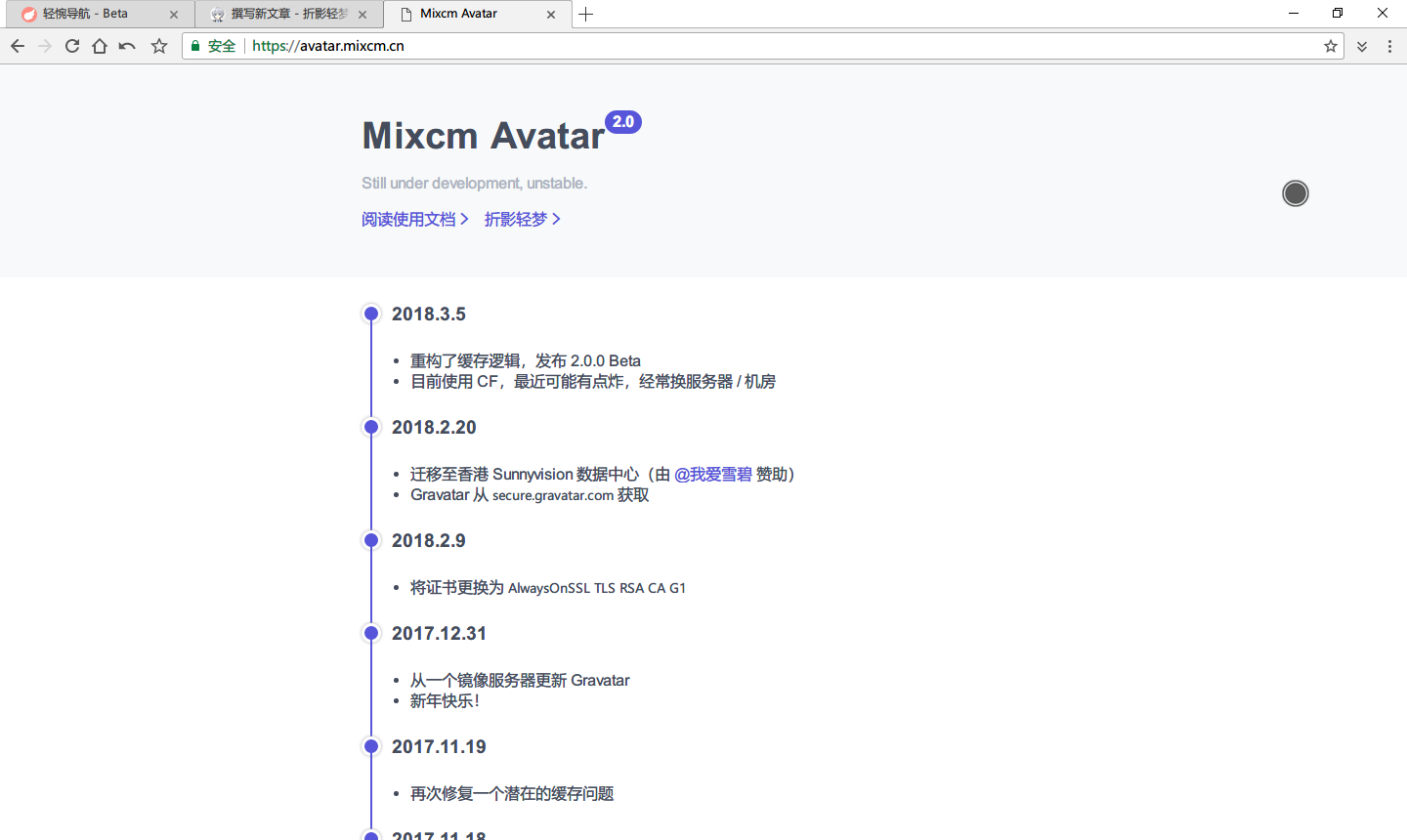Image resolution: width=1407 pixels, height=840 pixels.
Task: Close the Mixcm Avatar tab
Action: [551, 15]
